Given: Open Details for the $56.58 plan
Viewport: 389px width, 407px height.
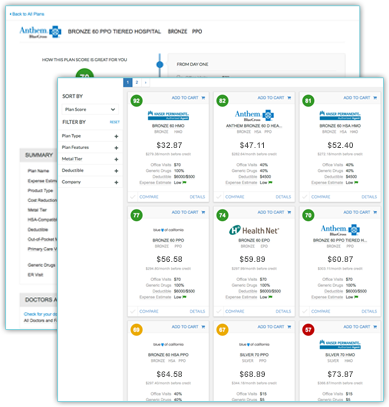Looking at the screenshot, I should click(x=197, y=311).
